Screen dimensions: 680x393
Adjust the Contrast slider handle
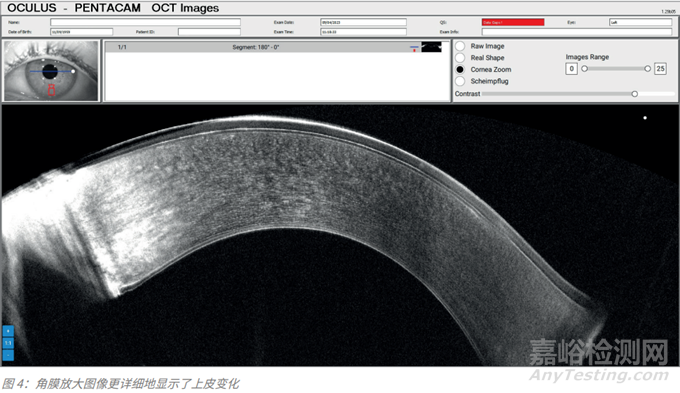(x=634, y=94)
